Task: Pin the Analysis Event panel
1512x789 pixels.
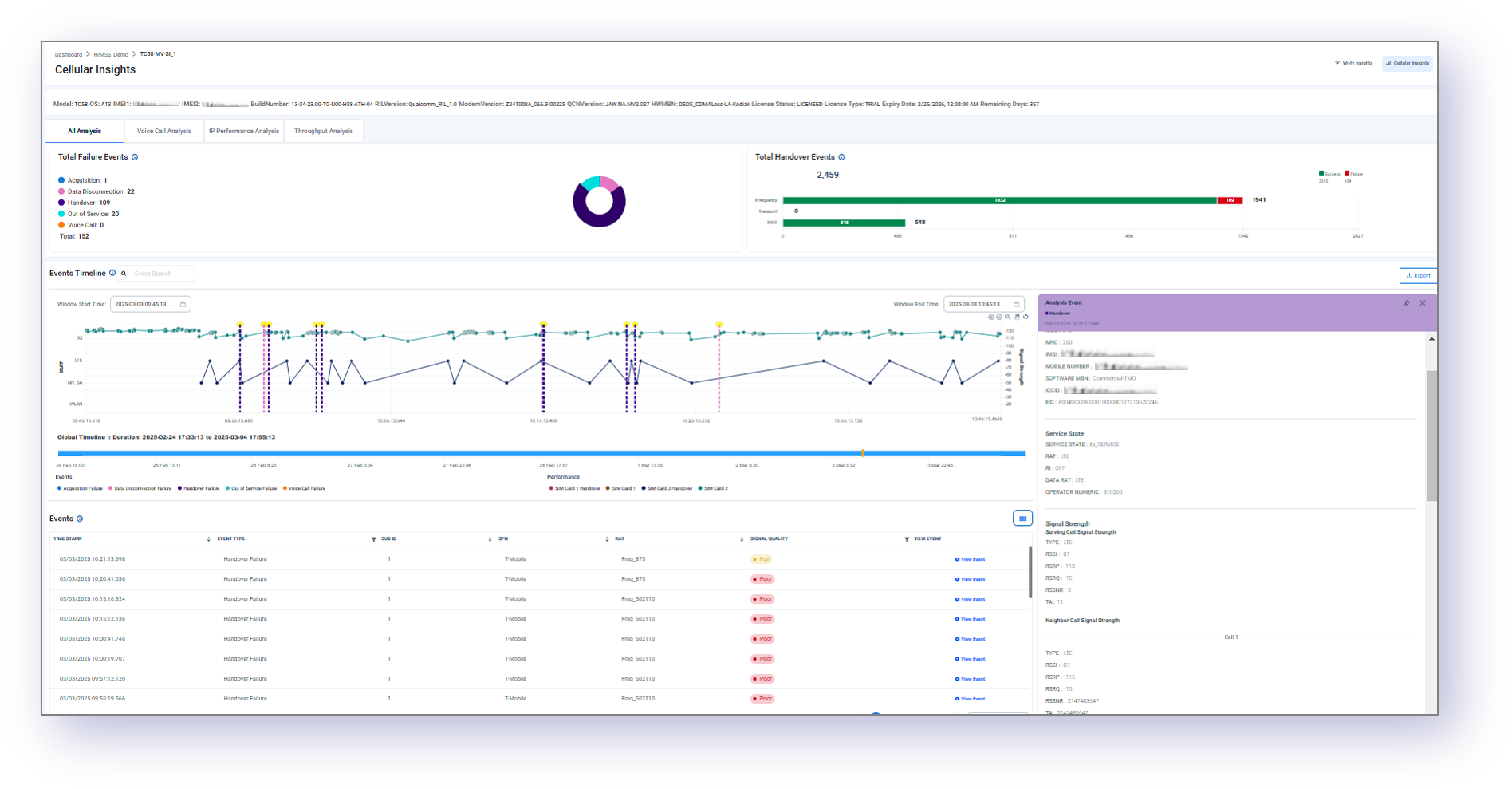Action: click(1407, 303)
